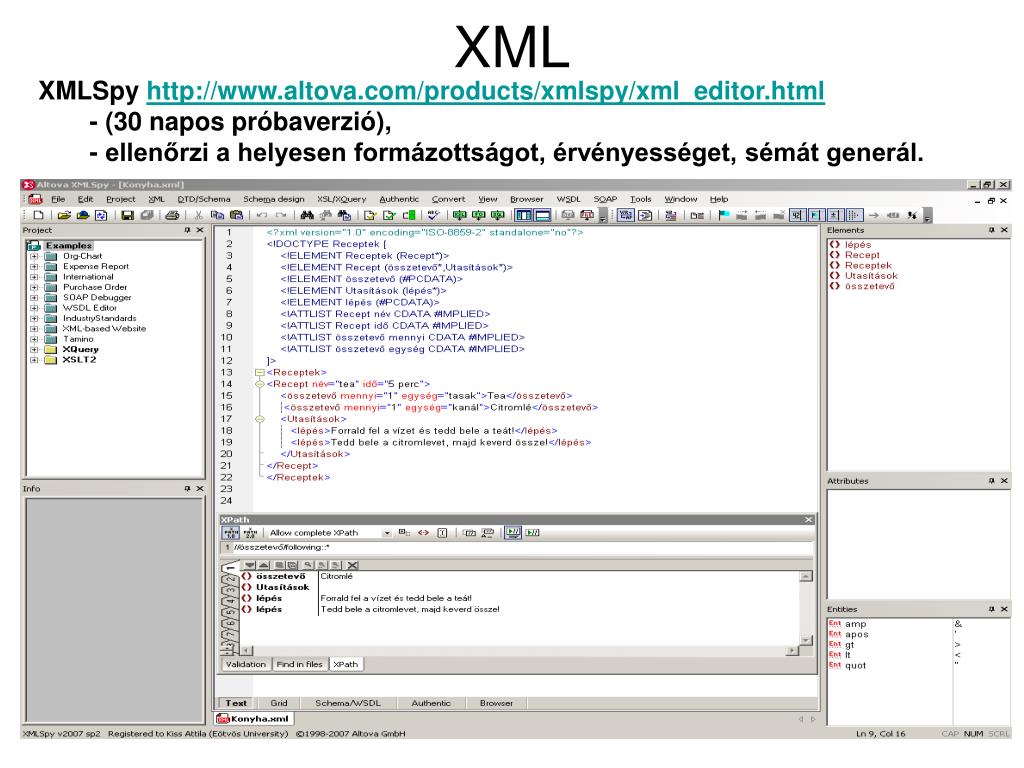
Task: Select XPath 1.0 version icon
Action: [x=231, y=533]
